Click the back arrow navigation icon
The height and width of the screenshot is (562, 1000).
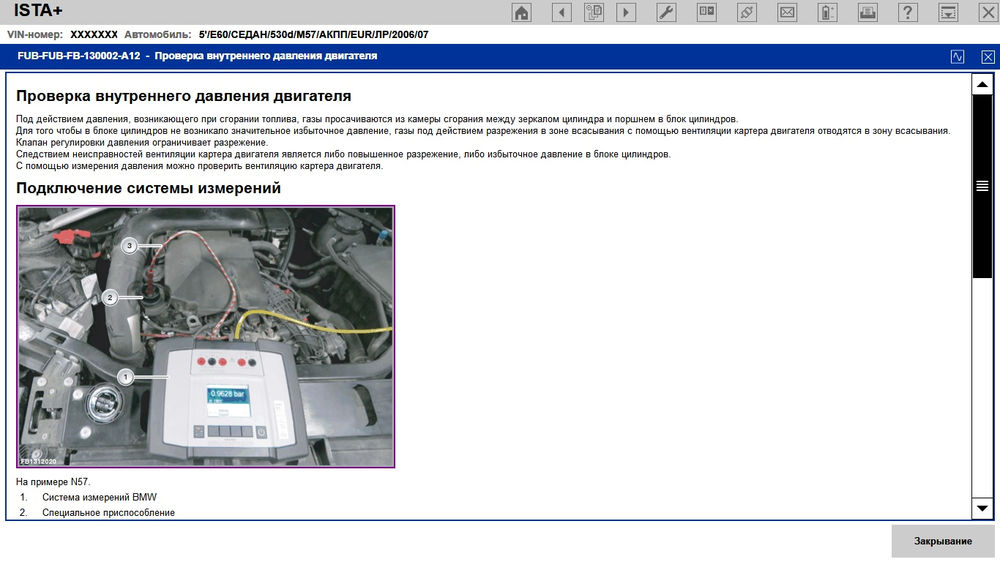[x=561, y=13]
